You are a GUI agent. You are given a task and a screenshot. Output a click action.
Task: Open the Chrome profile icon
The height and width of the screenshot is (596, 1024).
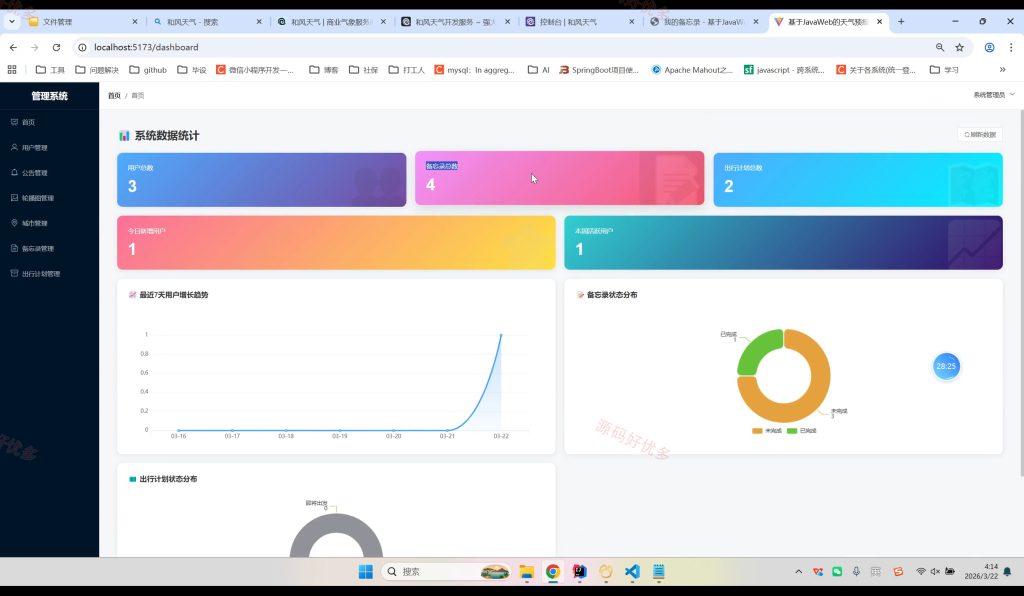[x=989, y=47]
